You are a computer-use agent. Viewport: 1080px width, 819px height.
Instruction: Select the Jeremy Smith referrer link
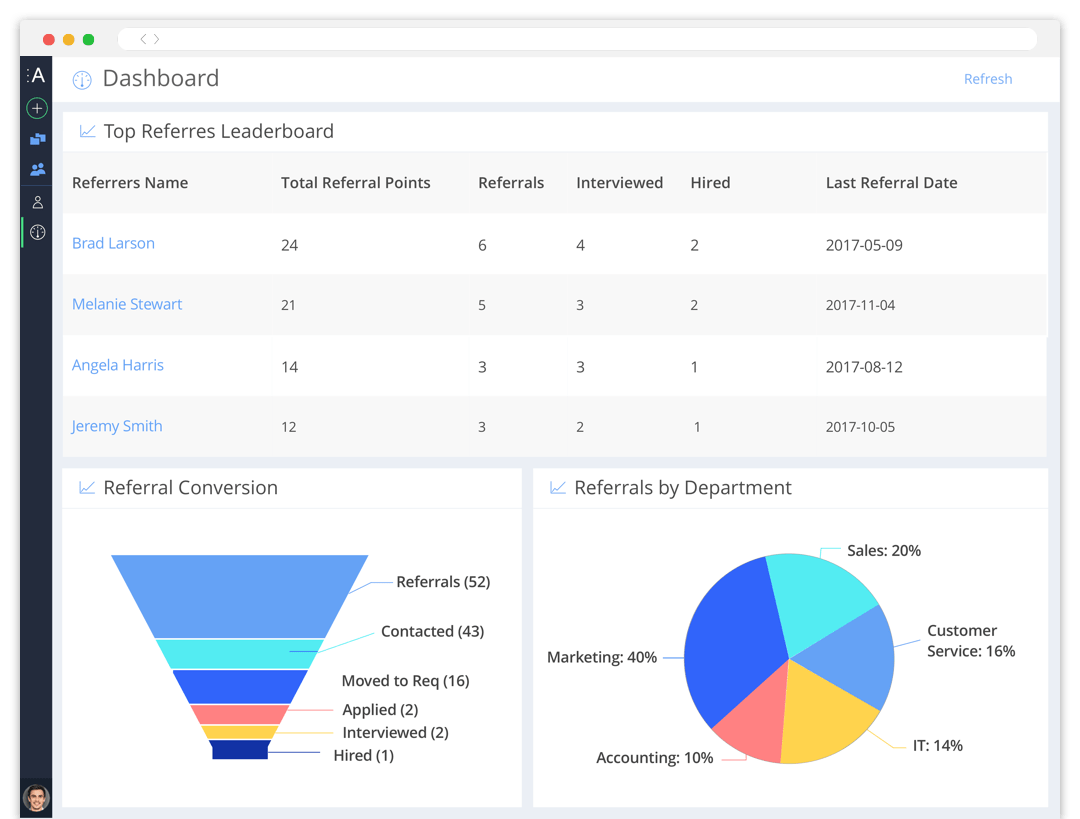click(117, 426)
